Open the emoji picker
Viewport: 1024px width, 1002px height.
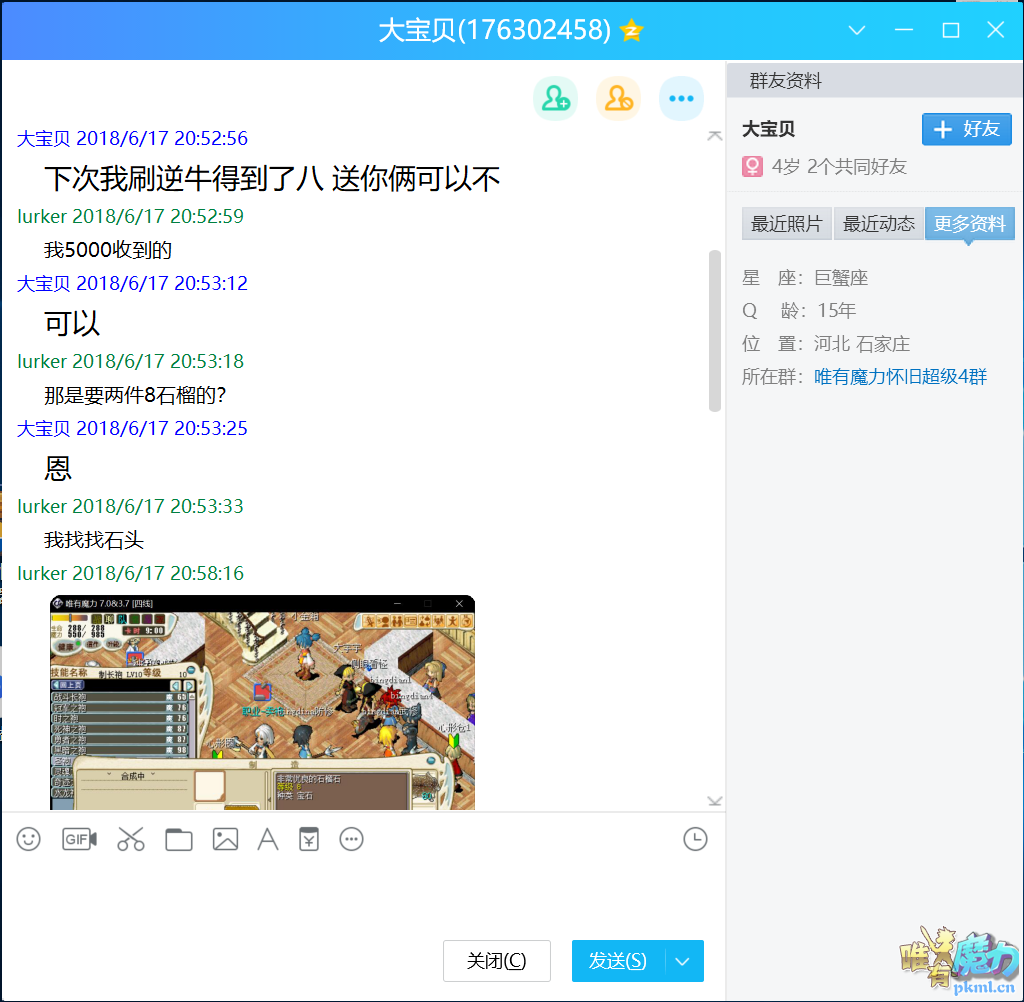[29, 839]
